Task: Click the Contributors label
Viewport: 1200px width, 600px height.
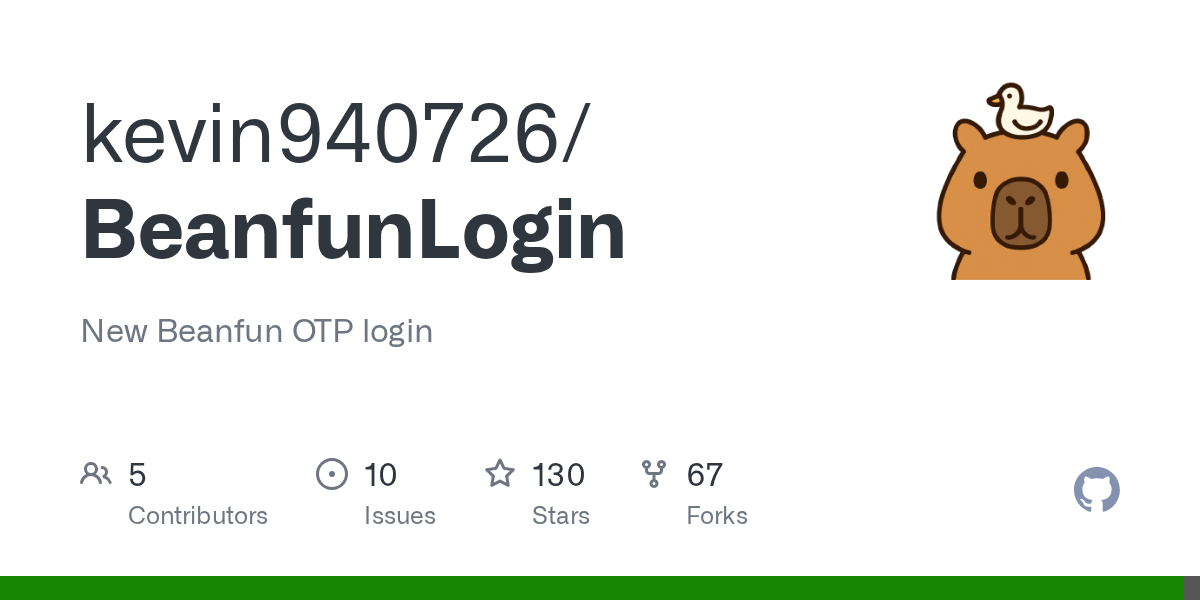Action: point(198,516)
